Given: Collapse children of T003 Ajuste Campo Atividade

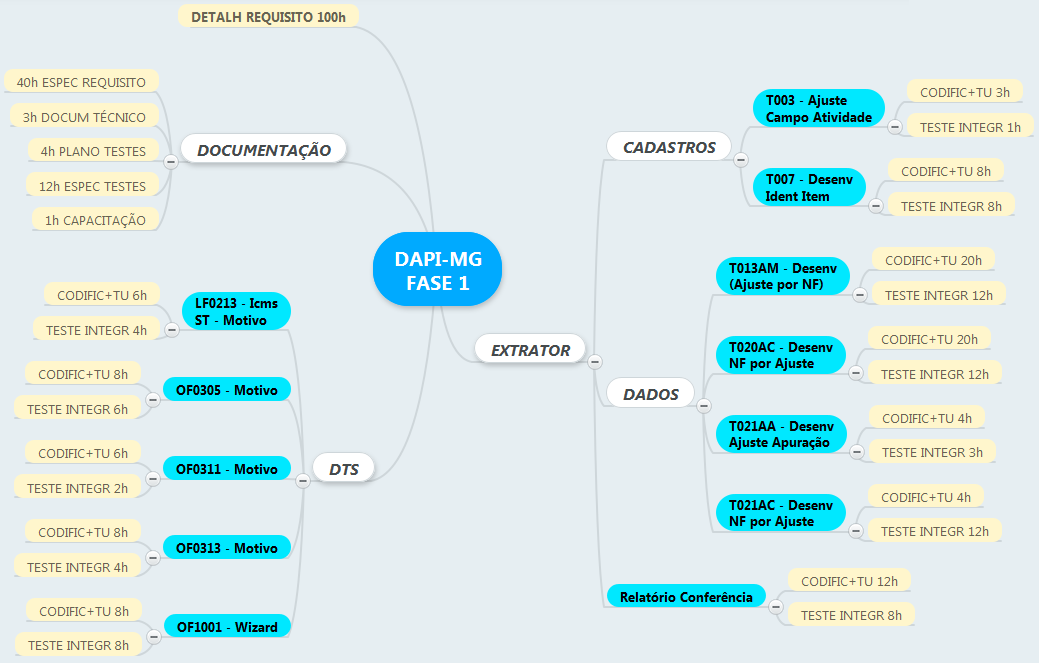Looking at the screenshot, I should [895, 127].
